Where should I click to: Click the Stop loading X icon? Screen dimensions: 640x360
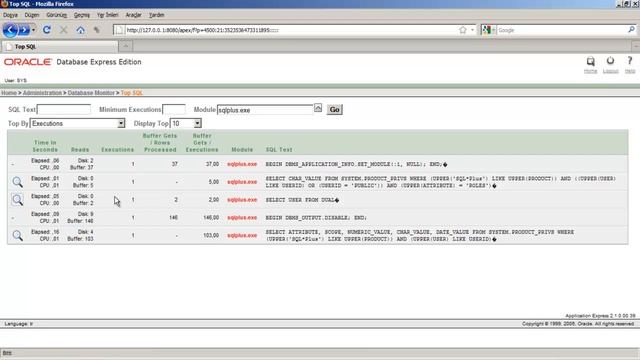63,30
